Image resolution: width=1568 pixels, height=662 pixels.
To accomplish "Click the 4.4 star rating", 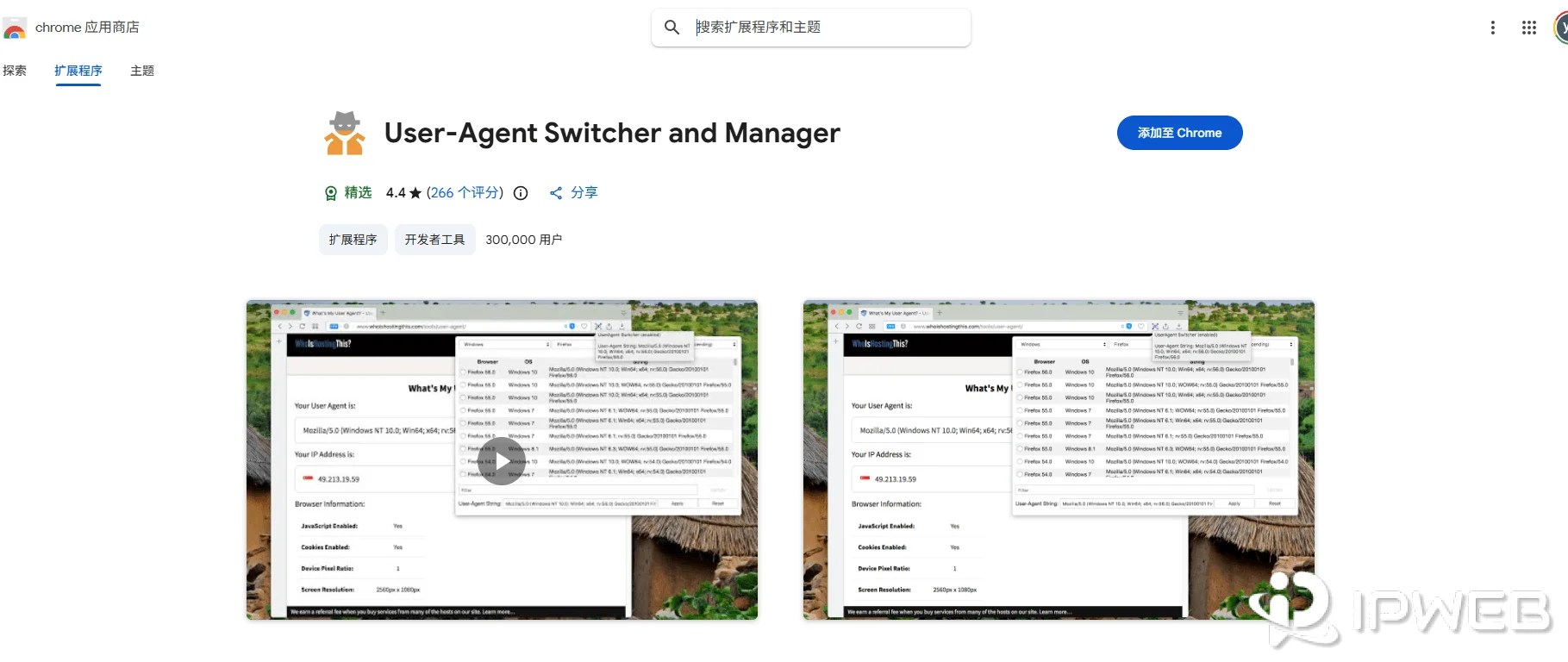I will (x=403, y=193).
